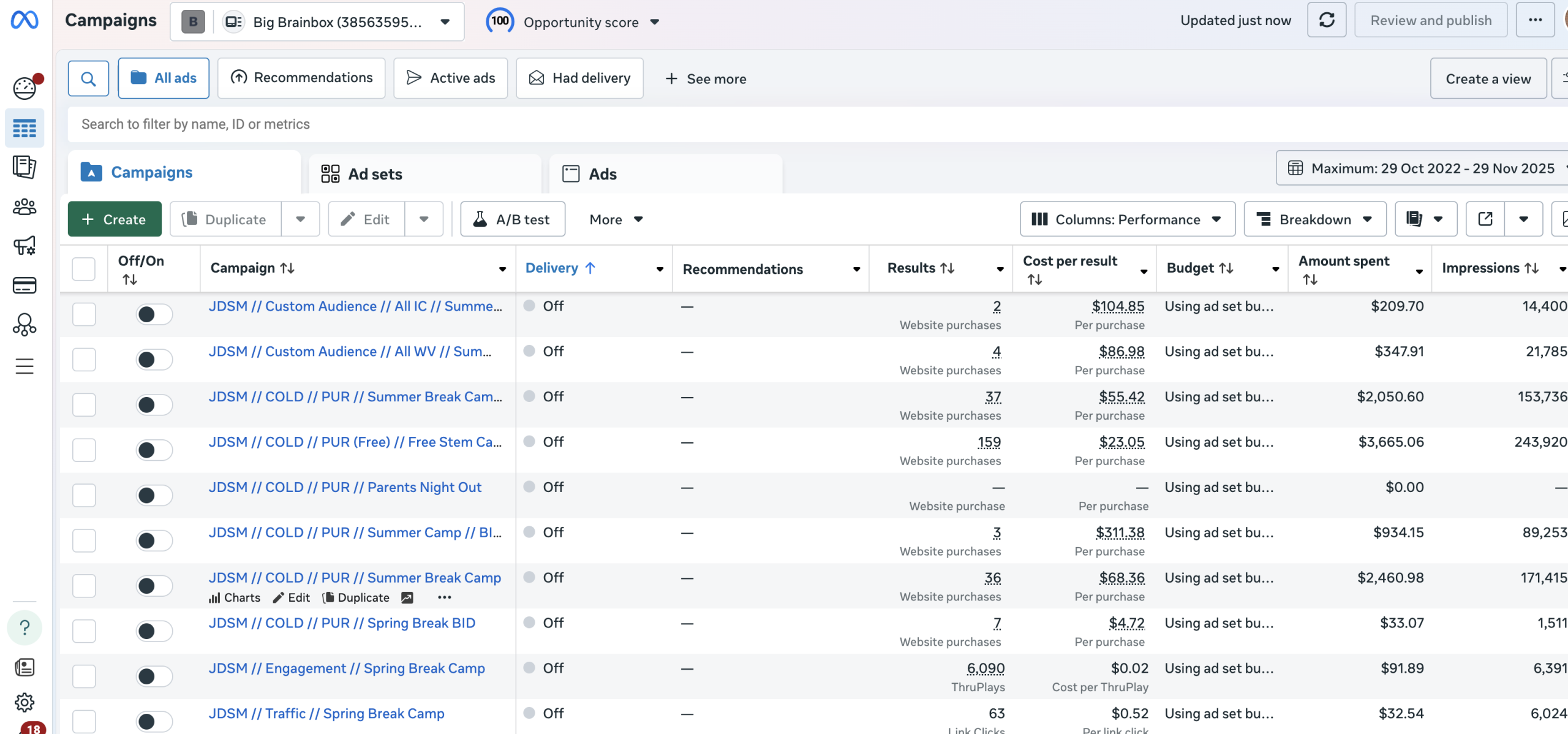This screenshot has height=734, width=1568.
Task: Open Charts for Summer Break Camp row
Action: tap(235, 597)
